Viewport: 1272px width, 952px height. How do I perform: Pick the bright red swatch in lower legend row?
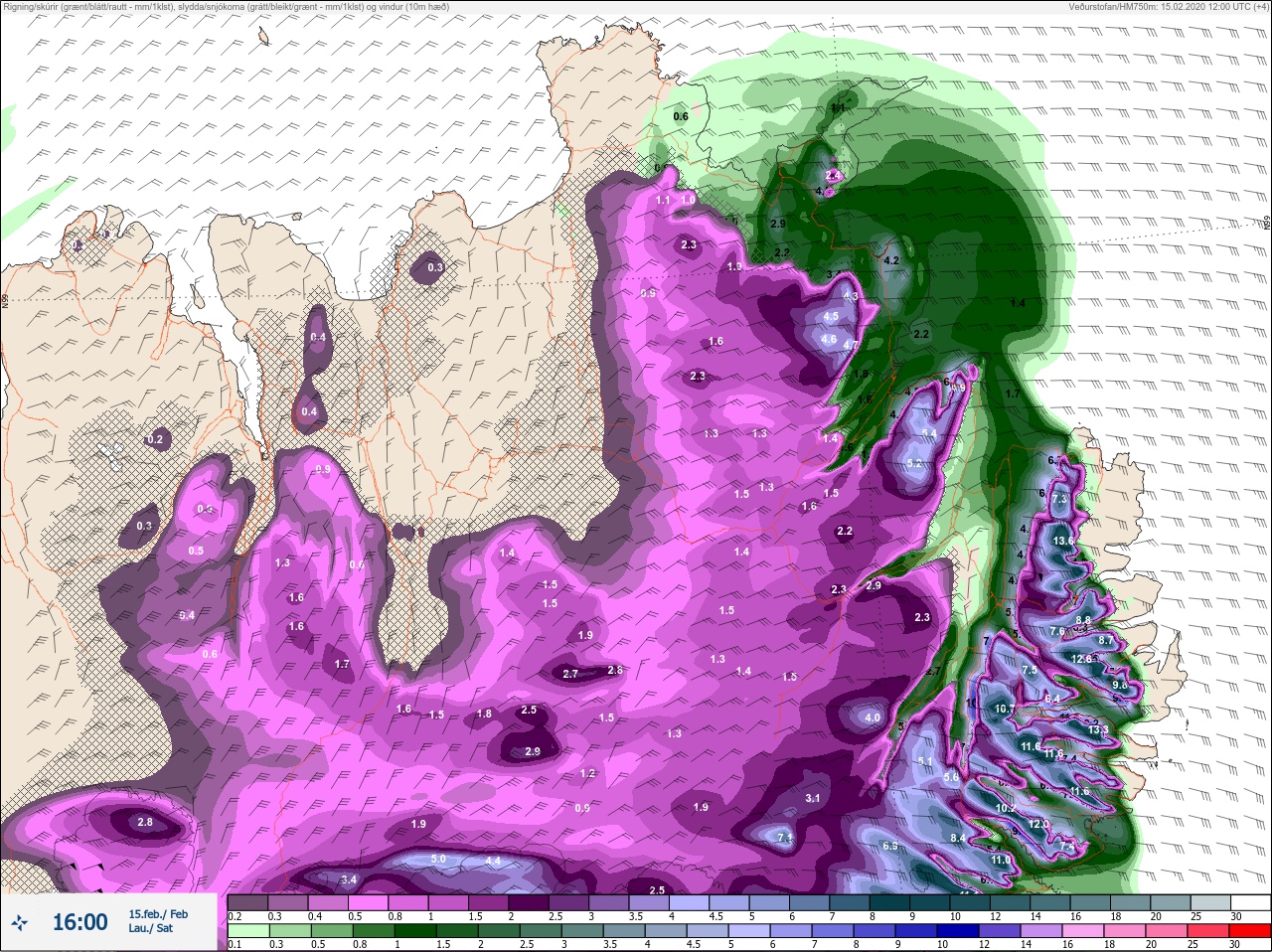[x=1250, y=931]
